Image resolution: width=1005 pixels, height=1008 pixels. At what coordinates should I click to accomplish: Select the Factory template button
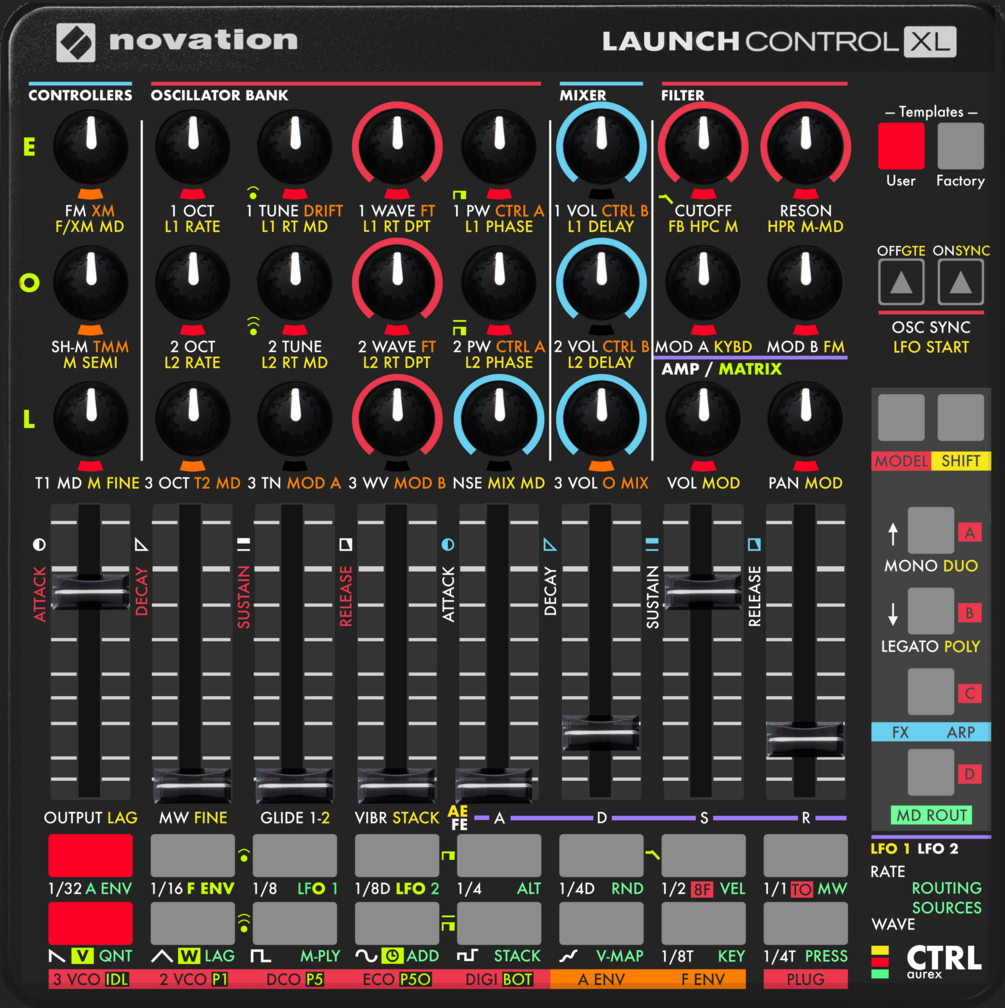961,146
